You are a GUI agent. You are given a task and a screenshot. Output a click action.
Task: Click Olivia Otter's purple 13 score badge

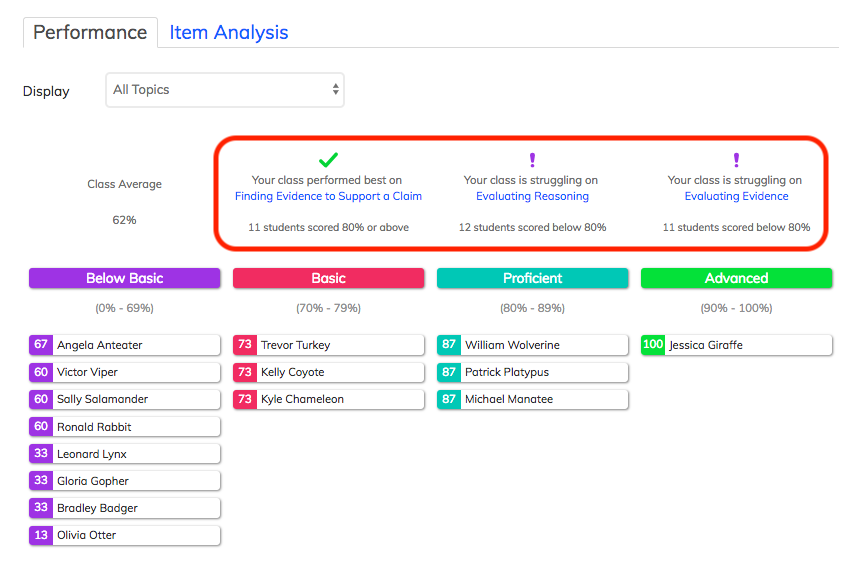41,535
